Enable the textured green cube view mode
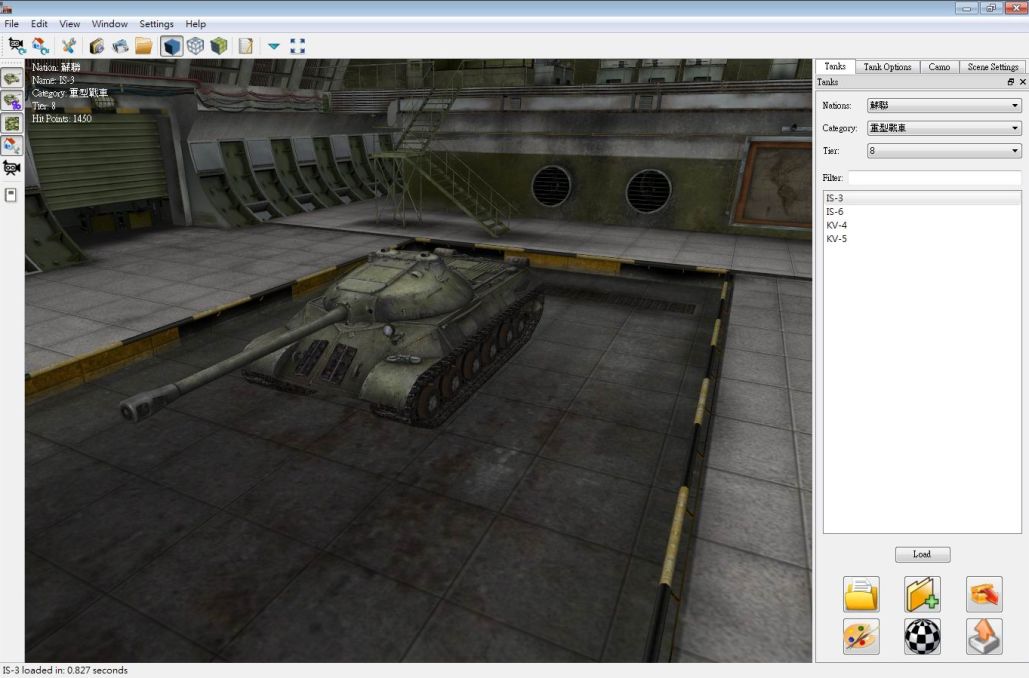Image resolution: width=1029 pixels, height=678 pixels. pyautogui.click(x=218, y=44)
